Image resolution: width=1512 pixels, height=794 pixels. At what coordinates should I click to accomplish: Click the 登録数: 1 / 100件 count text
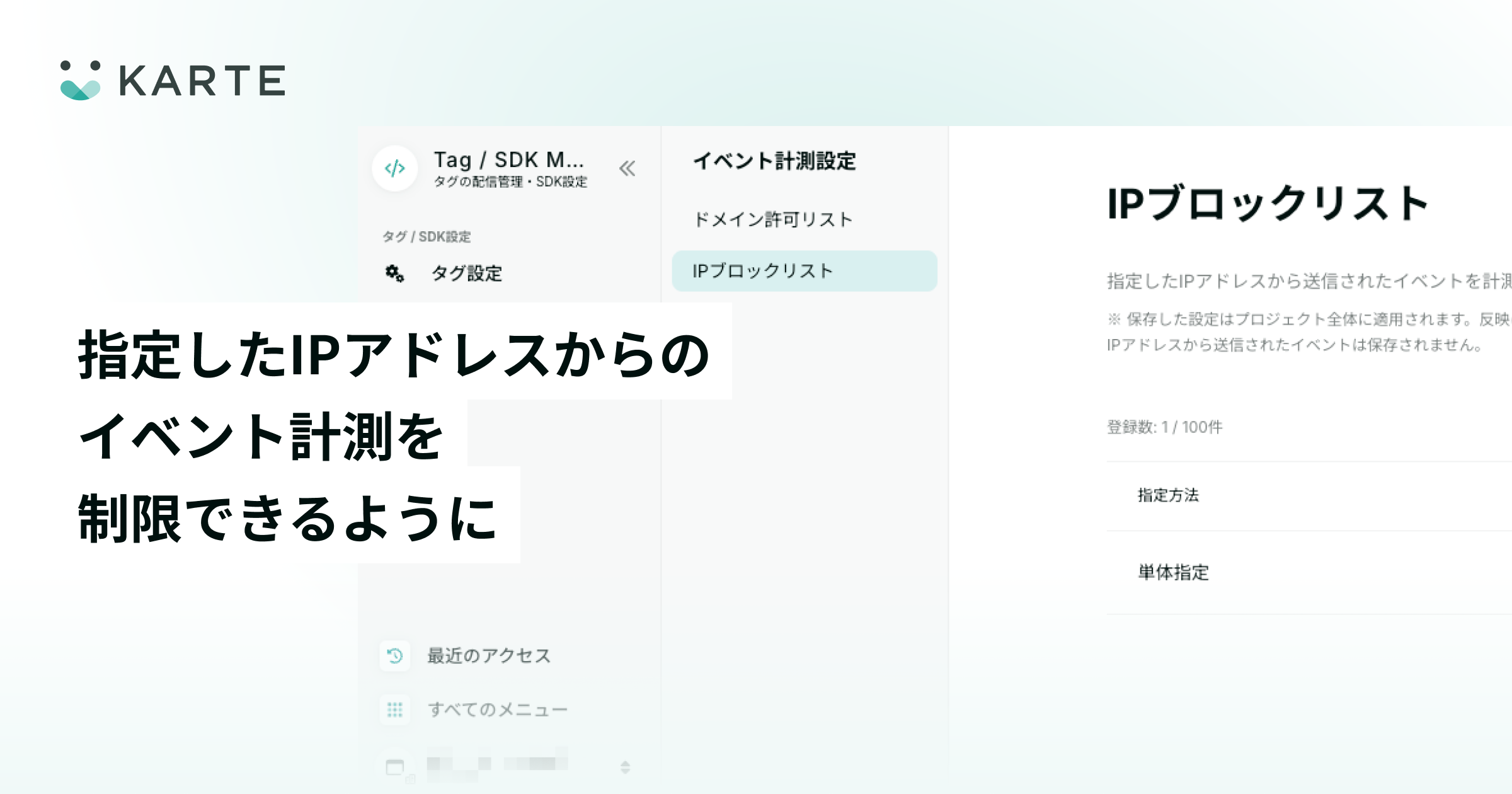tap(1164, 427)
